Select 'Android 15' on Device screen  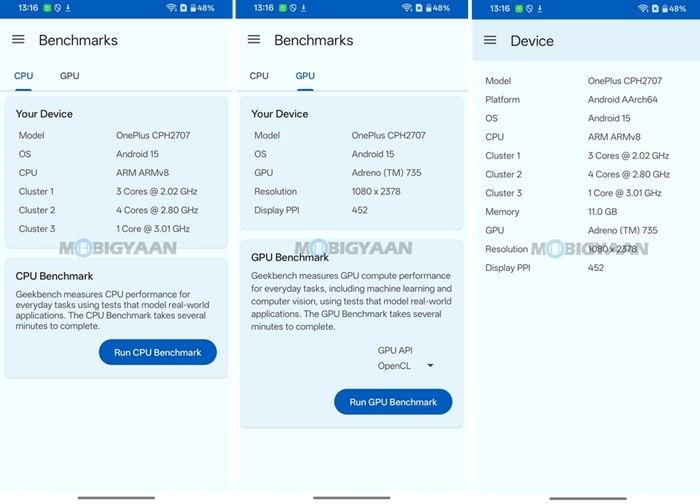coord(609,118)
